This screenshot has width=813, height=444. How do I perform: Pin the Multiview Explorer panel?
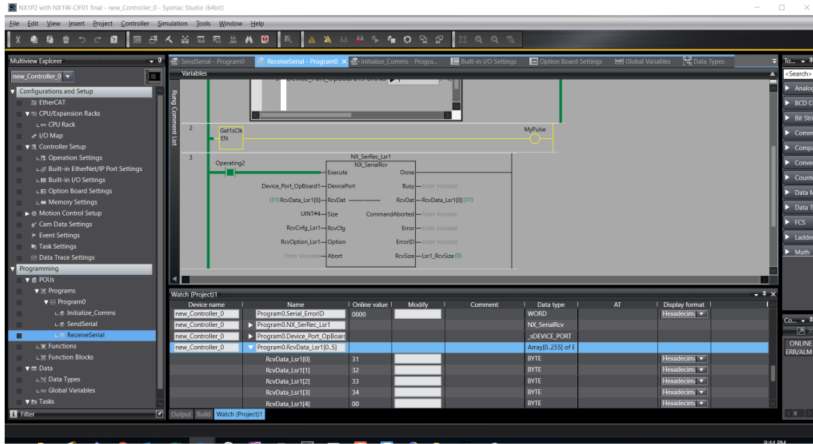(x=159, y=61)
